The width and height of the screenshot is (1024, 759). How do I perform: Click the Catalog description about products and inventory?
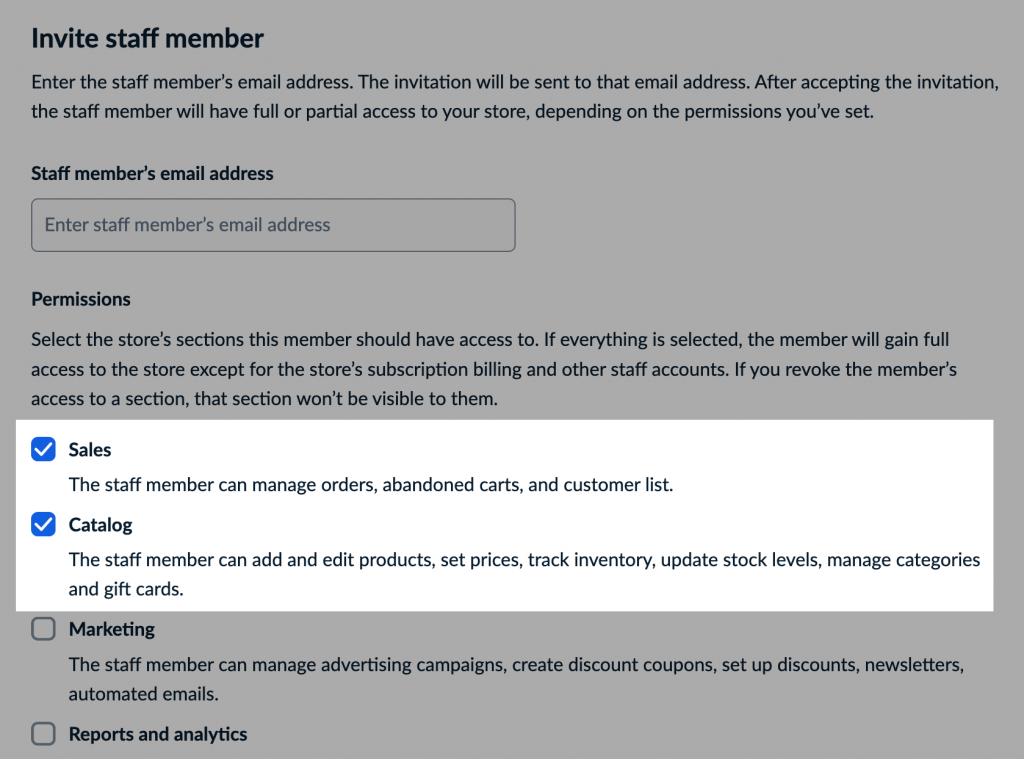pos(523,559)
